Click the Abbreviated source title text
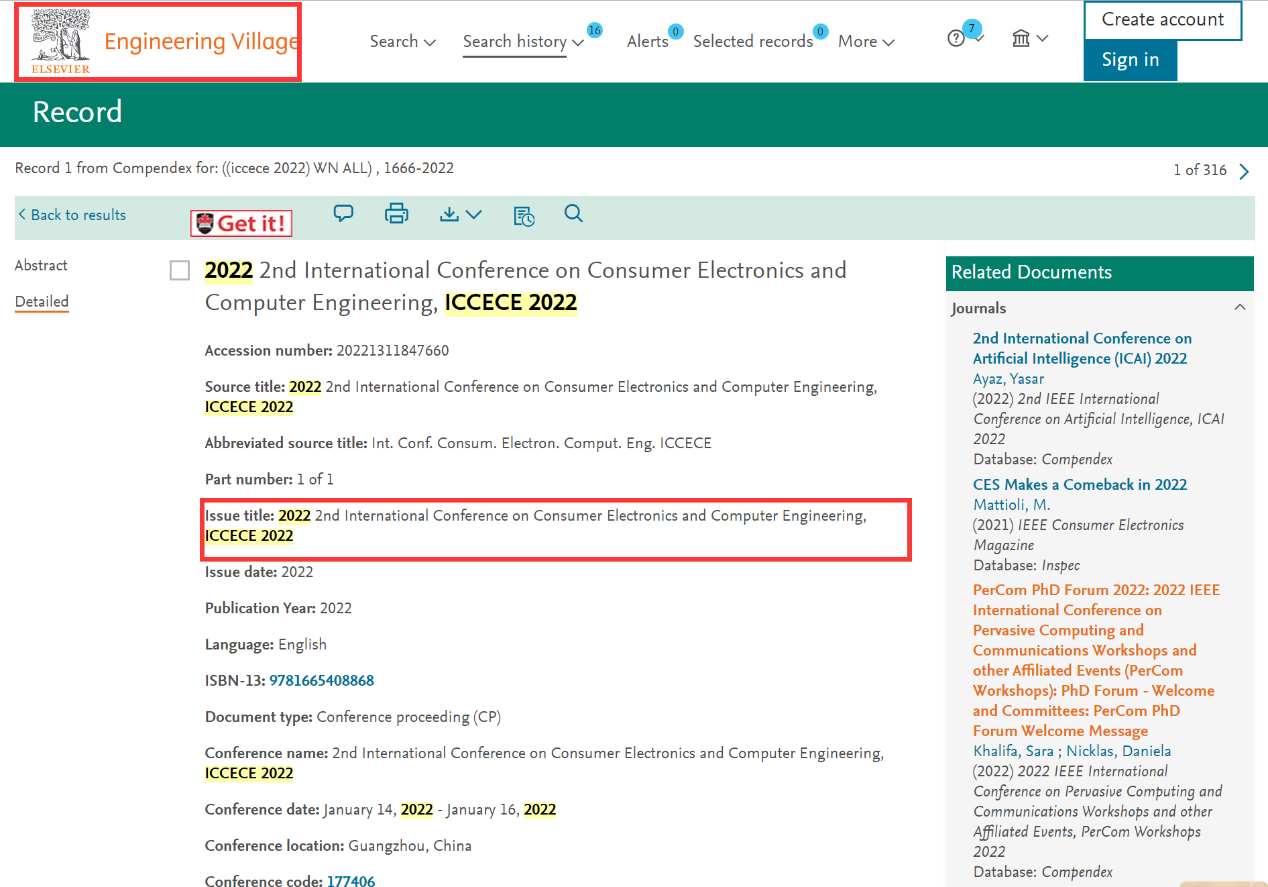The image size is (1268, 887). pos(458,442)
